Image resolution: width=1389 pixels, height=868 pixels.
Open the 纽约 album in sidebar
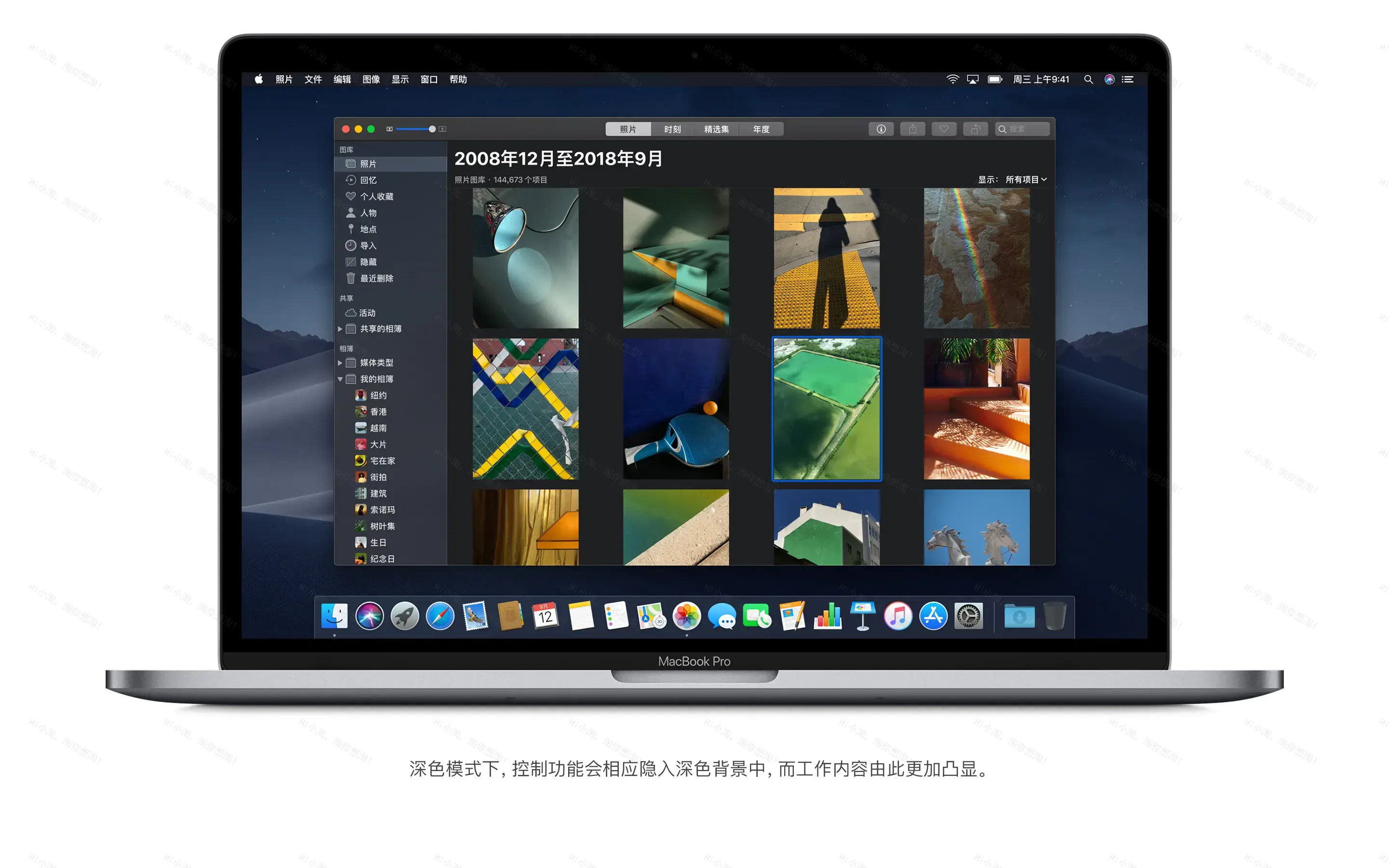[x=378, y=395]
